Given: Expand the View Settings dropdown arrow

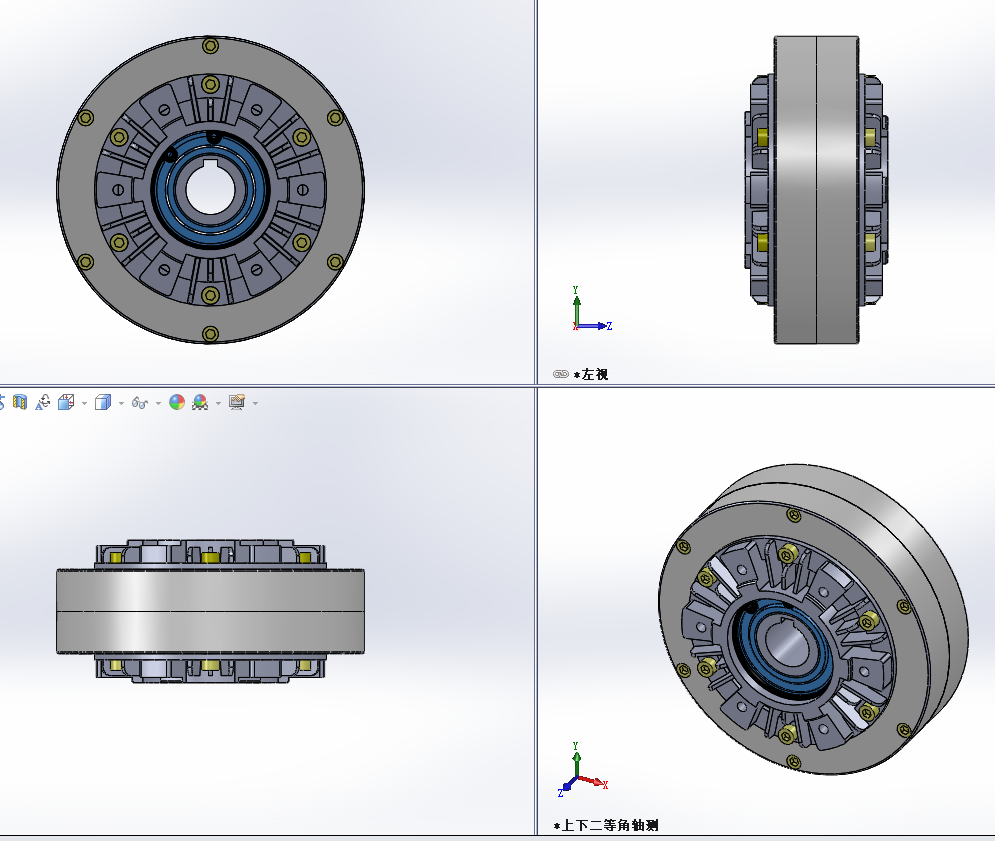Looking at the screenshot, I should [x=255, y=403].
